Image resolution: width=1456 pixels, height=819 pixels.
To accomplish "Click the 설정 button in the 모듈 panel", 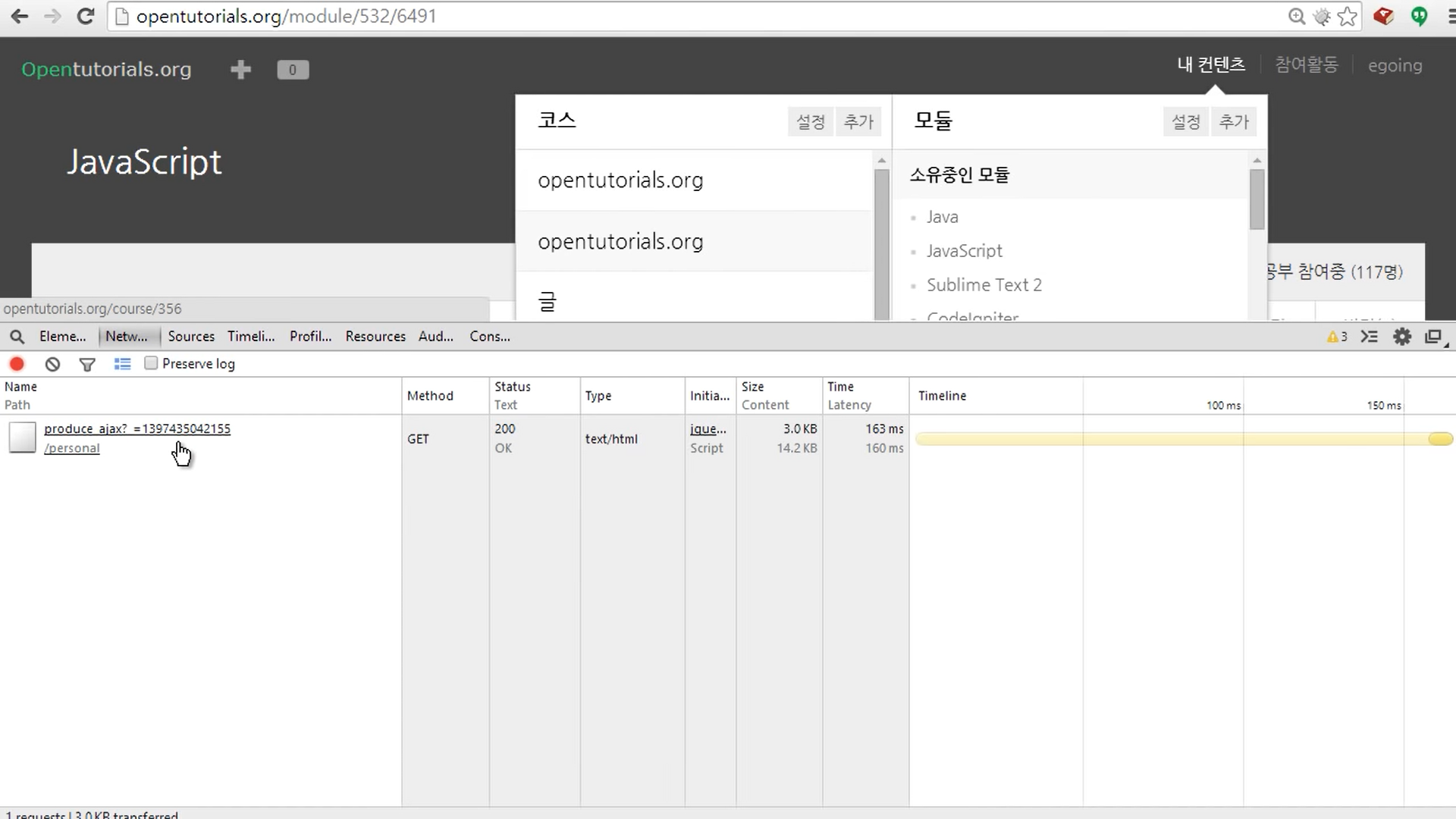I will click(1185, 122).
